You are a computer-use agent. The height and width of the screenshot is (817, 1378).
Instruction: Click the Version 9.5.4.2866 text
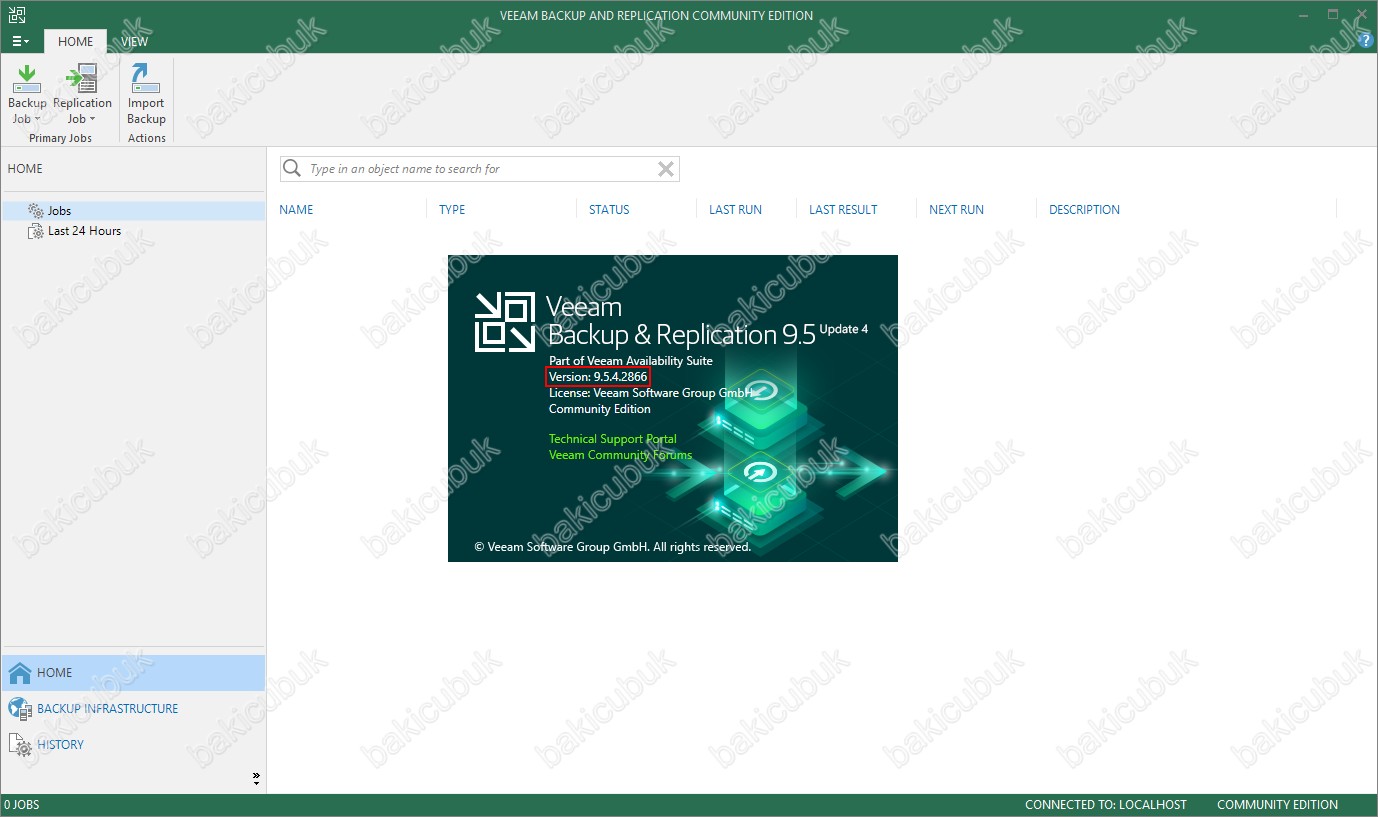[x=598, y=377]
